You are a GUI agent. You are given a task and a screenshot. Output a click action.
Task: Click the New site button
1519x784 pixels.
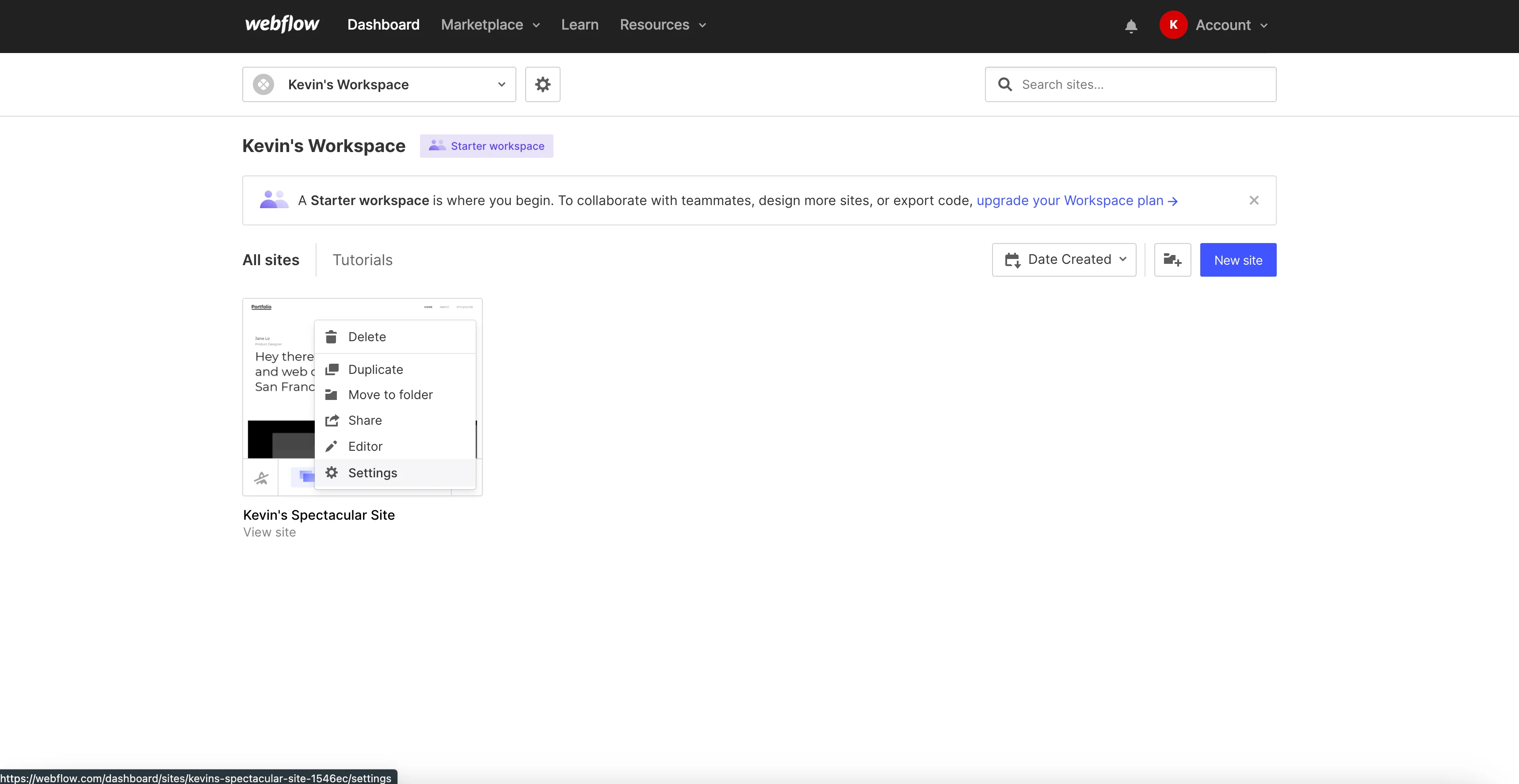coord(1238,259)
